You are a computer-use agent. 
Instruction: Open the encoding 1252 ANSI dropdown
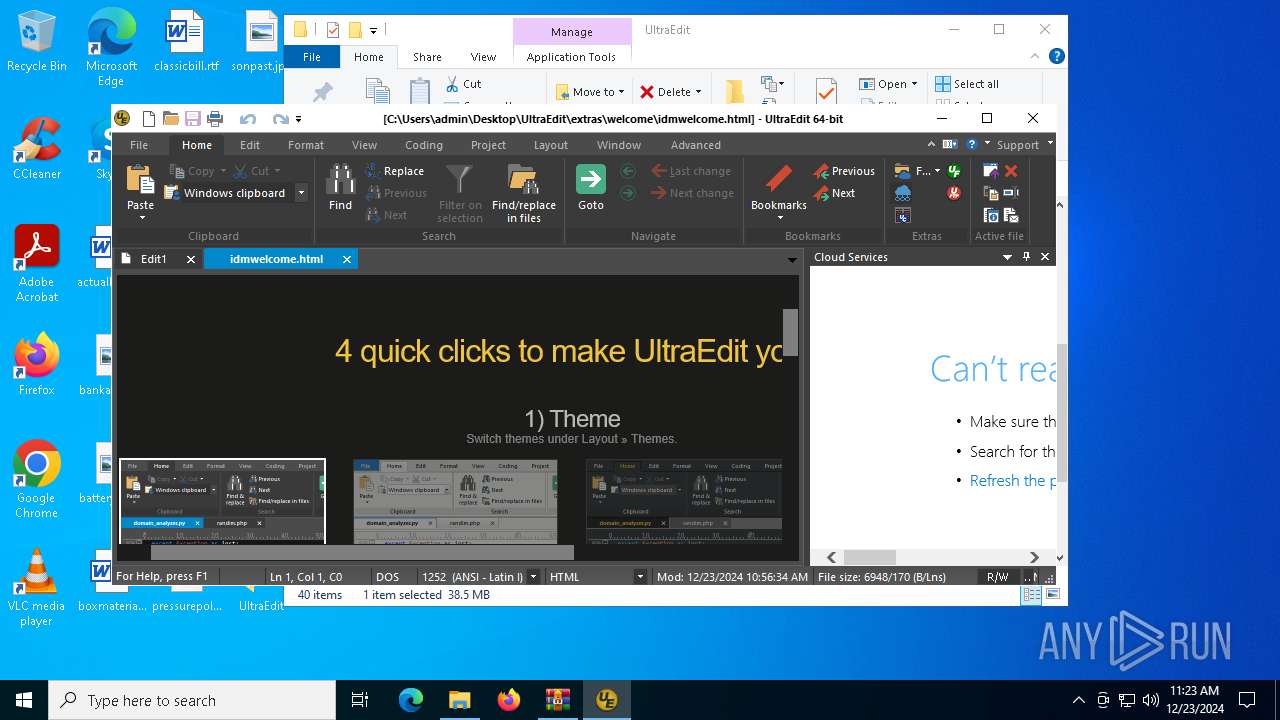[x=533, y=577]
